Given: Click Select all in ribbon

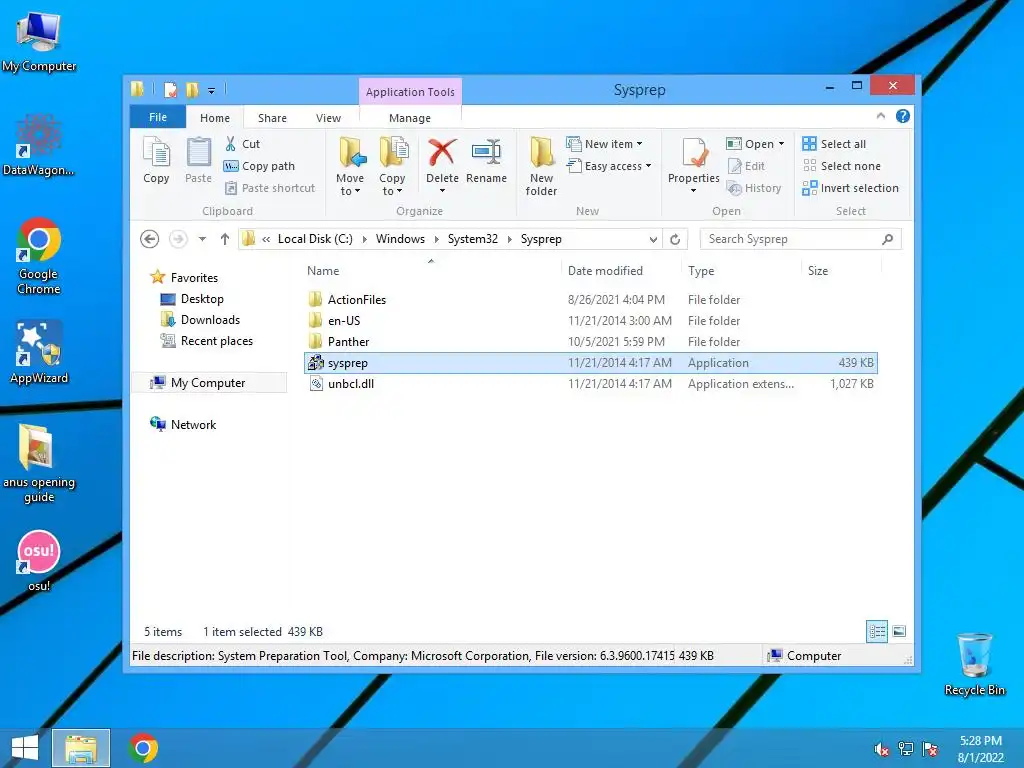Looking at the screenshot, I should (x=834, y=144).
